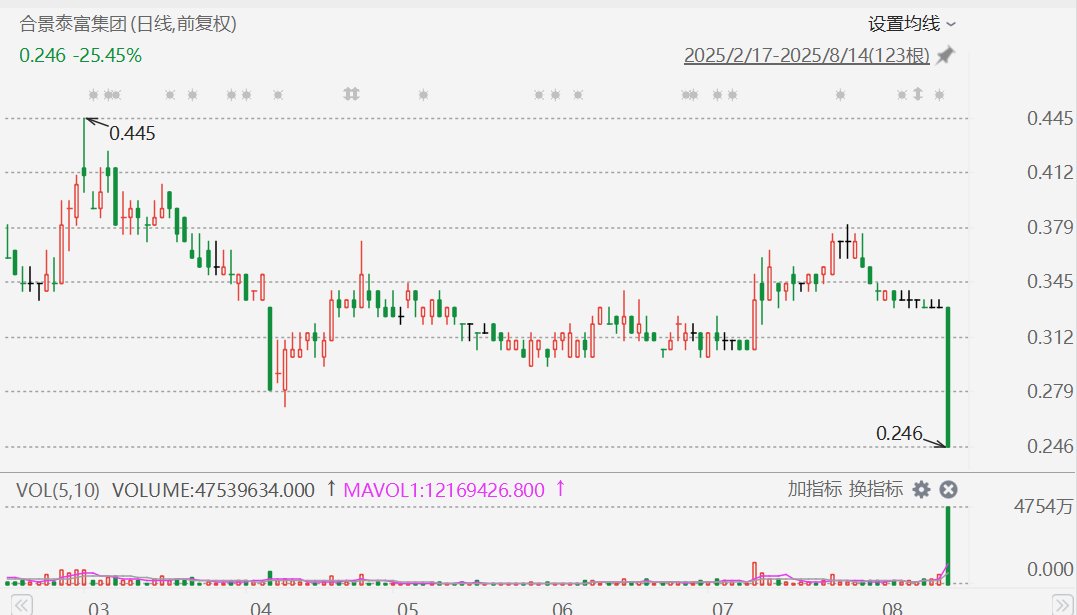Screen dimensions: 1077x615
Task: Click the title 合景泰富集团(日线,前复权)
Action: coord(128,24)
